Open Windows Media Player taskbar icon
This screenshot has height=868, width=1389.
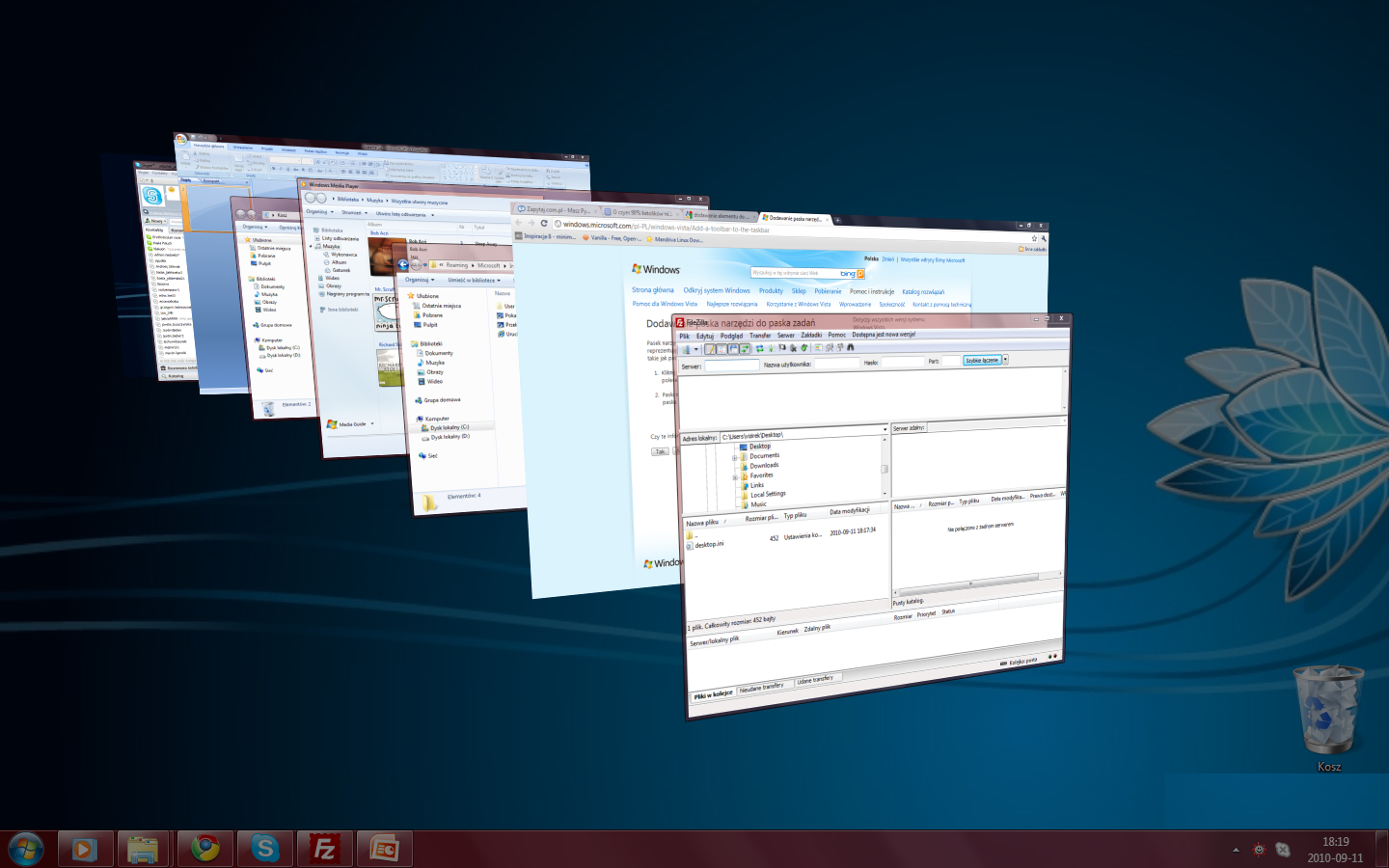85,849
